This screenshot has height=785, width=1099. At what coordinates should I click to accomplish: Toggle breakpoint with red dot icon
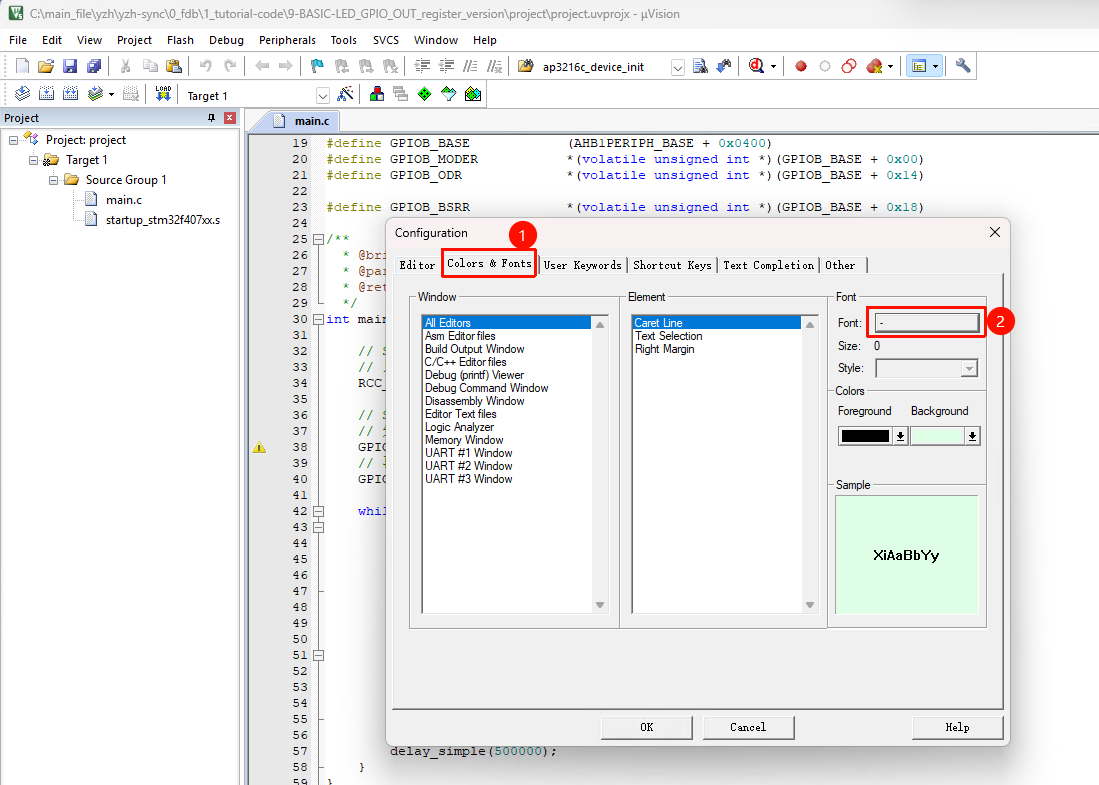(801, 66)
